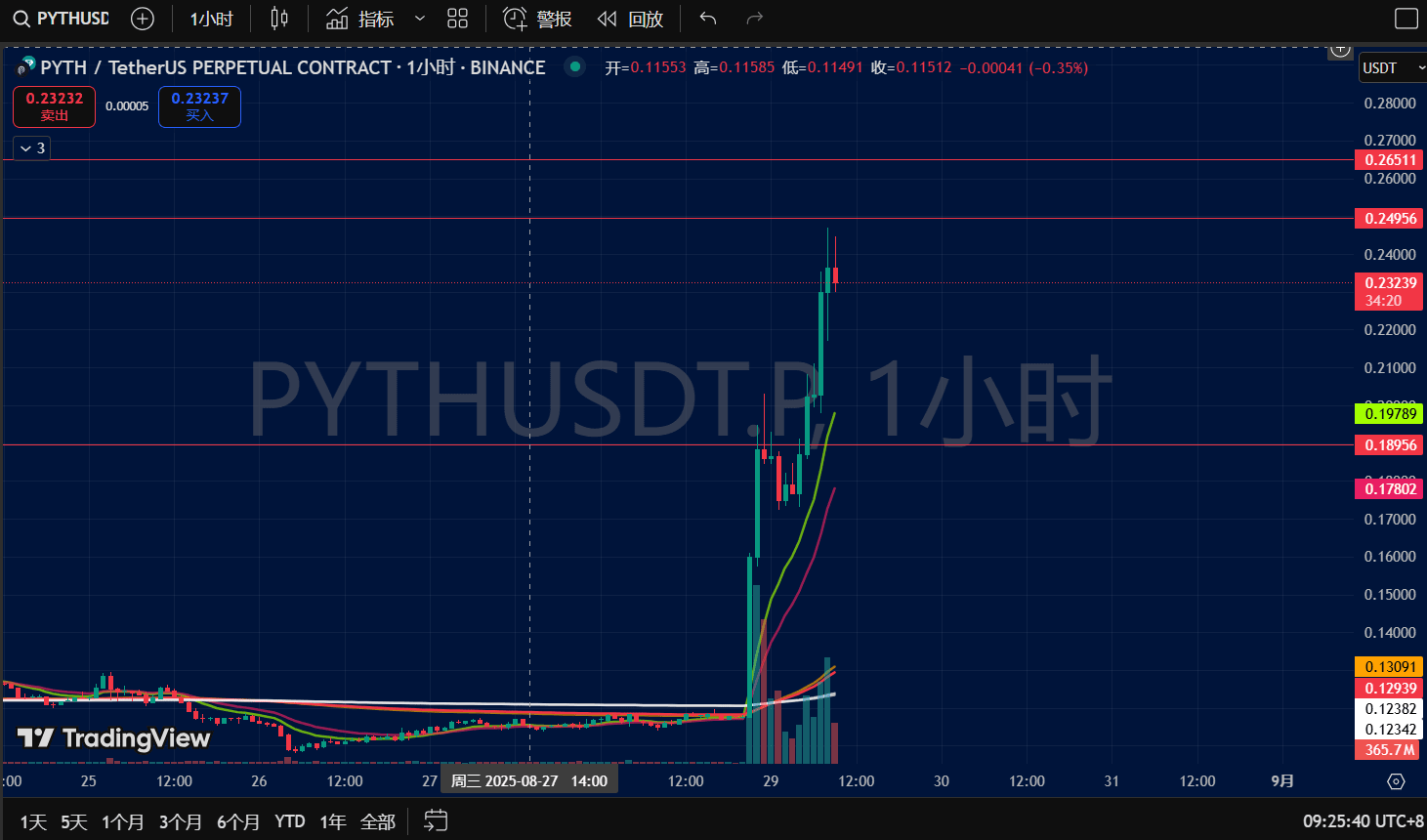Click the 9月 label on time axis
Image resolution: width=1427 pixels, height=840 pixels.
coord(1282,781)
